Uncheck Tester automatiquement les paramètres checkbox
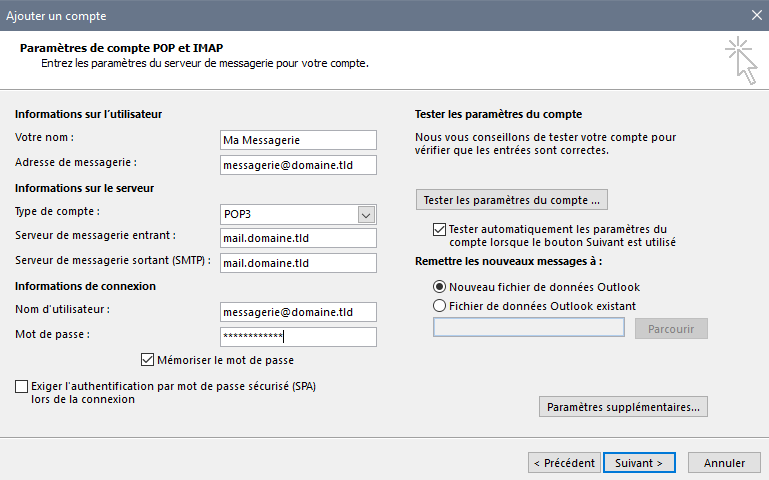The width and height of the screenshot is (769, 480). coord(439,229)
